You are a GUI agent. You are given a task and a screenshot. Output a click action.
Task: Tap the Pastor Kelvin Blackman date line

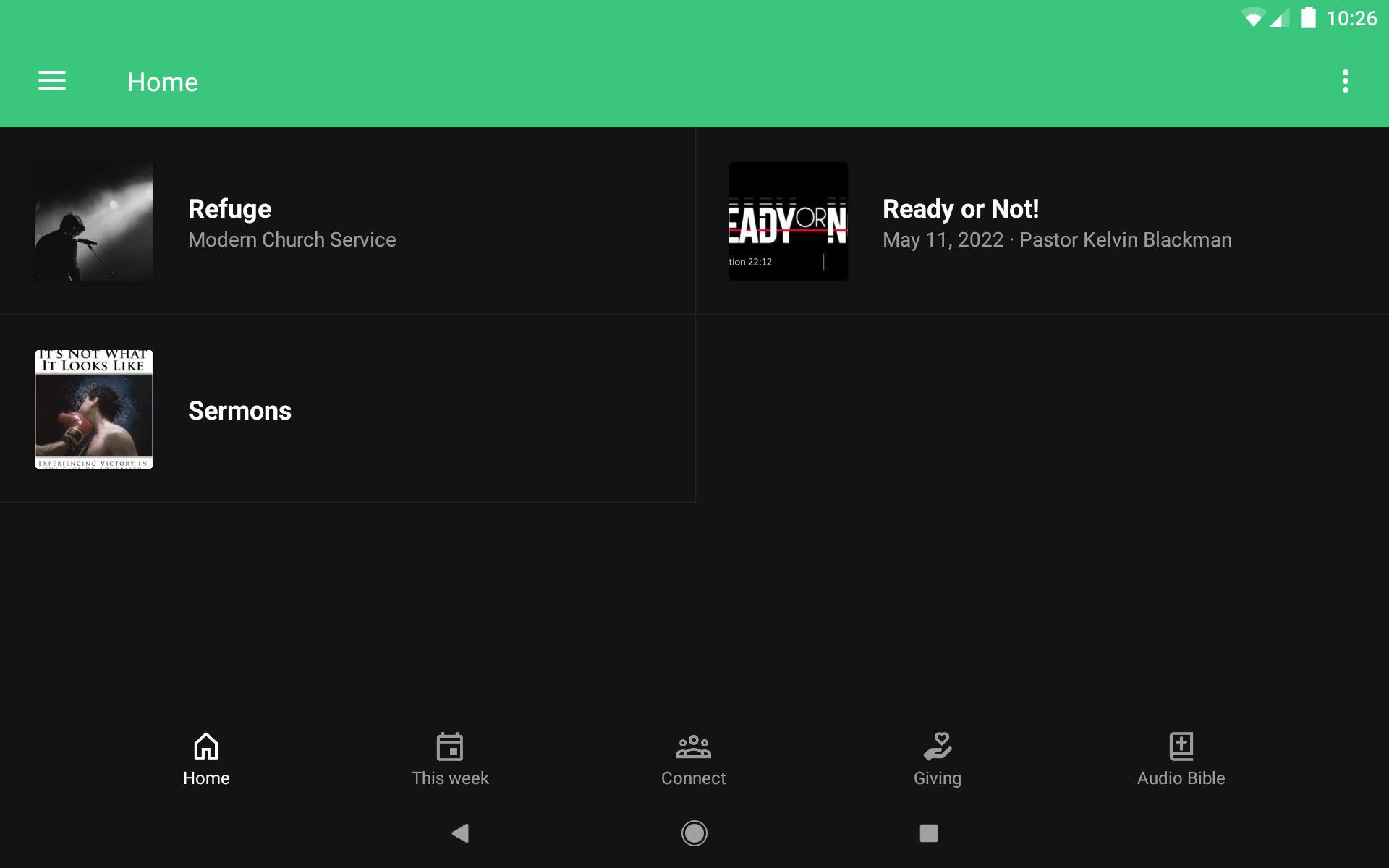pyautogui.click(x=1057, y=240)
